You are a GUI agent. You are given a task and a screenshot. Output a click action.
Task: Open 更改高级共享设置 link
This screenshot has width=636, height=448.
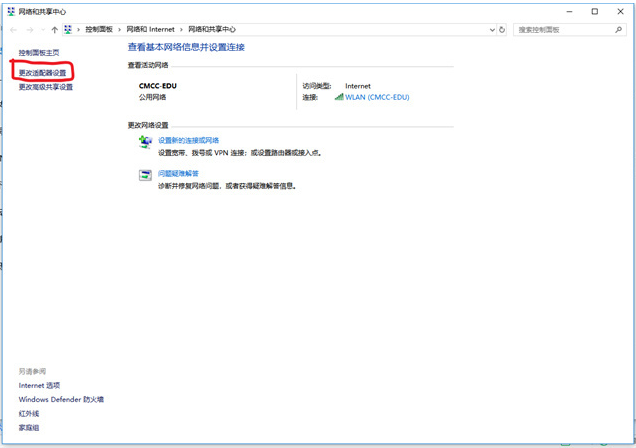46,87
